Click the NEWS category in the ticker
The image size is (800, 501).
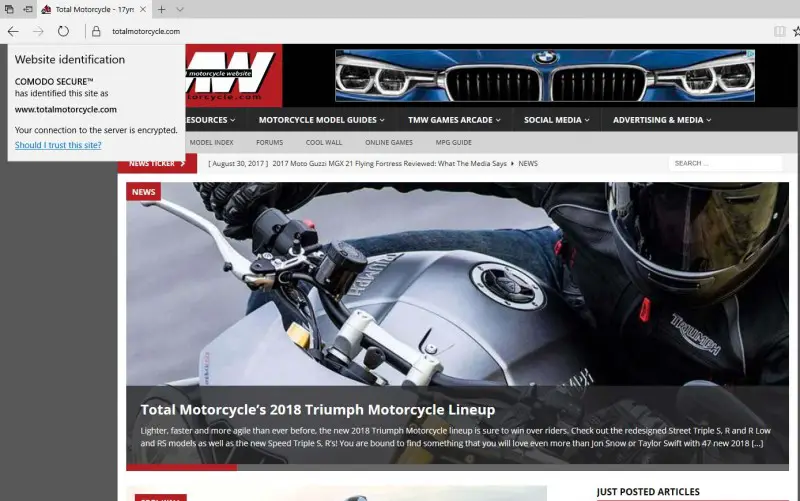528,163
